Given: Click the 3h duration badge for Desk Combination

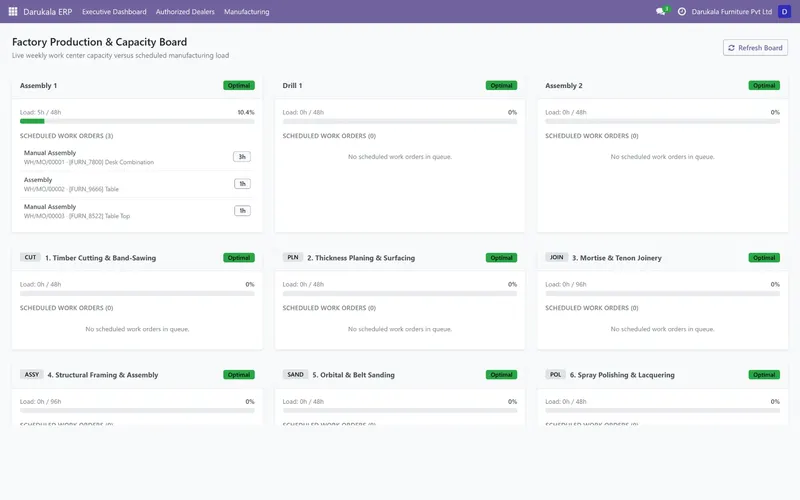Looking at the screenshot, I should point(242,157).
